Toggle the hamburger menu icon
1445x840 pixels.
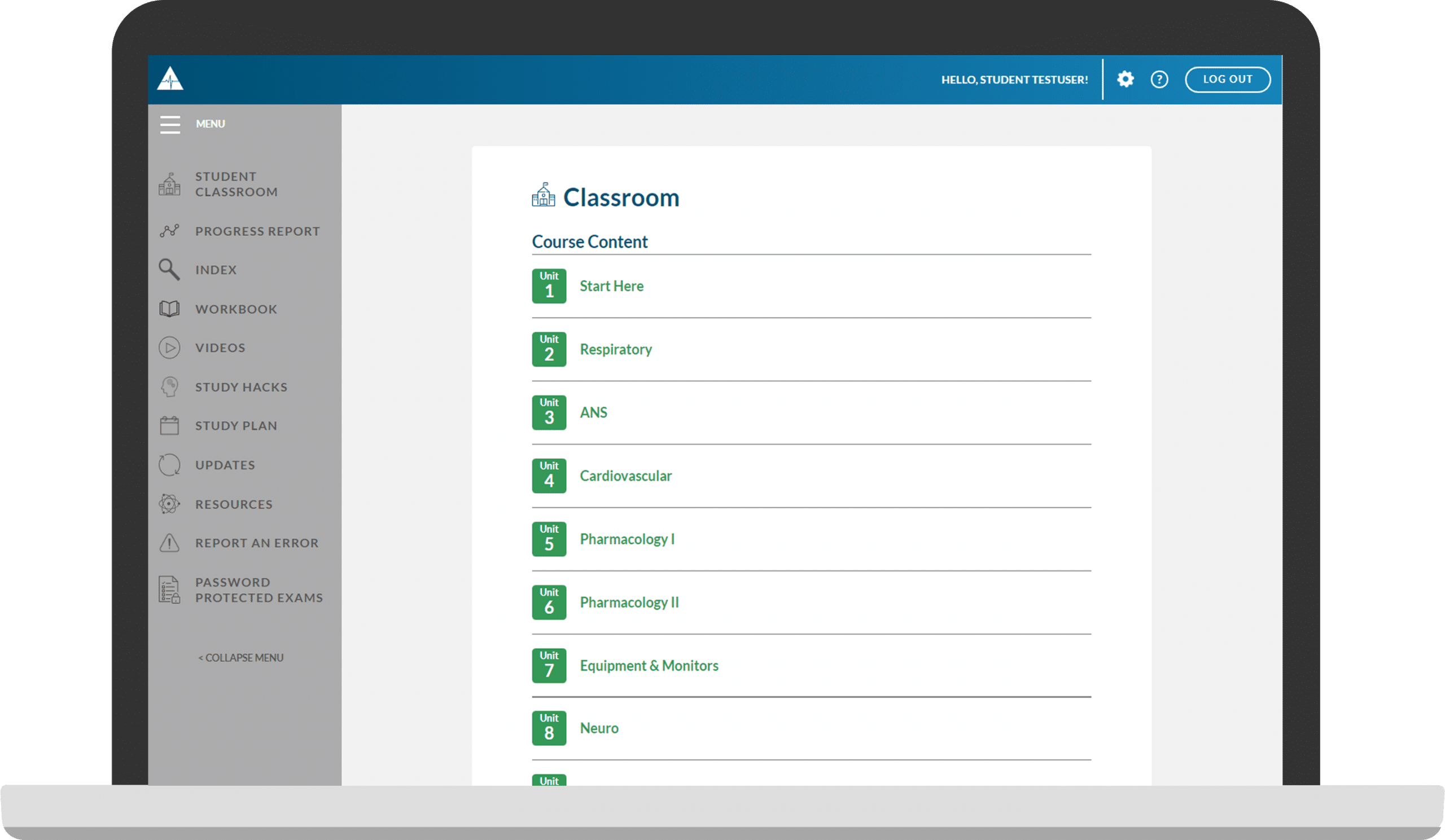coord(170,124)
